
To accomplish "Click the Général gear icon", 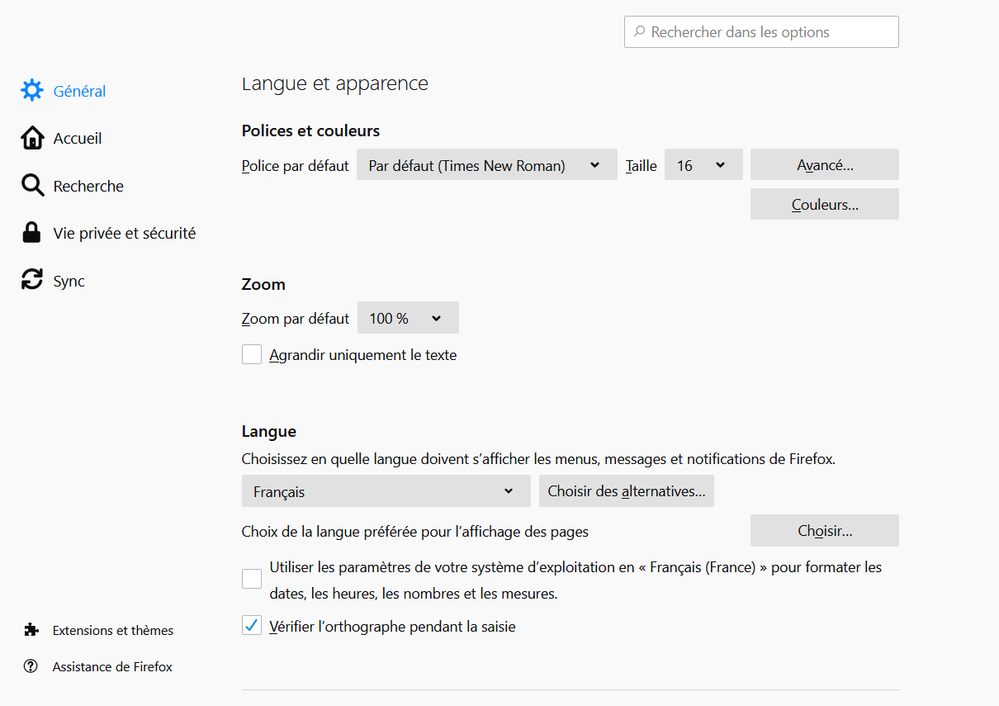I will coord(32,91).
